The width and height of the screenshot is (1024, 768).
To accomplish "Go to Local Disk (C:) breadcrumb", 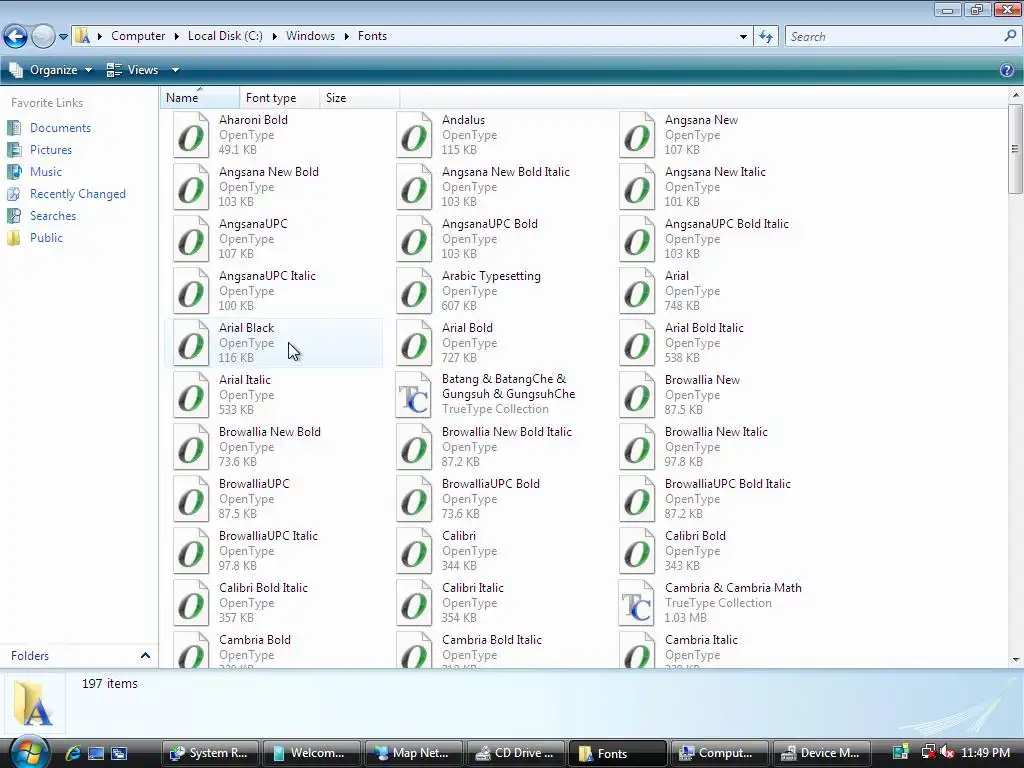I will click(x=225, y=36).
